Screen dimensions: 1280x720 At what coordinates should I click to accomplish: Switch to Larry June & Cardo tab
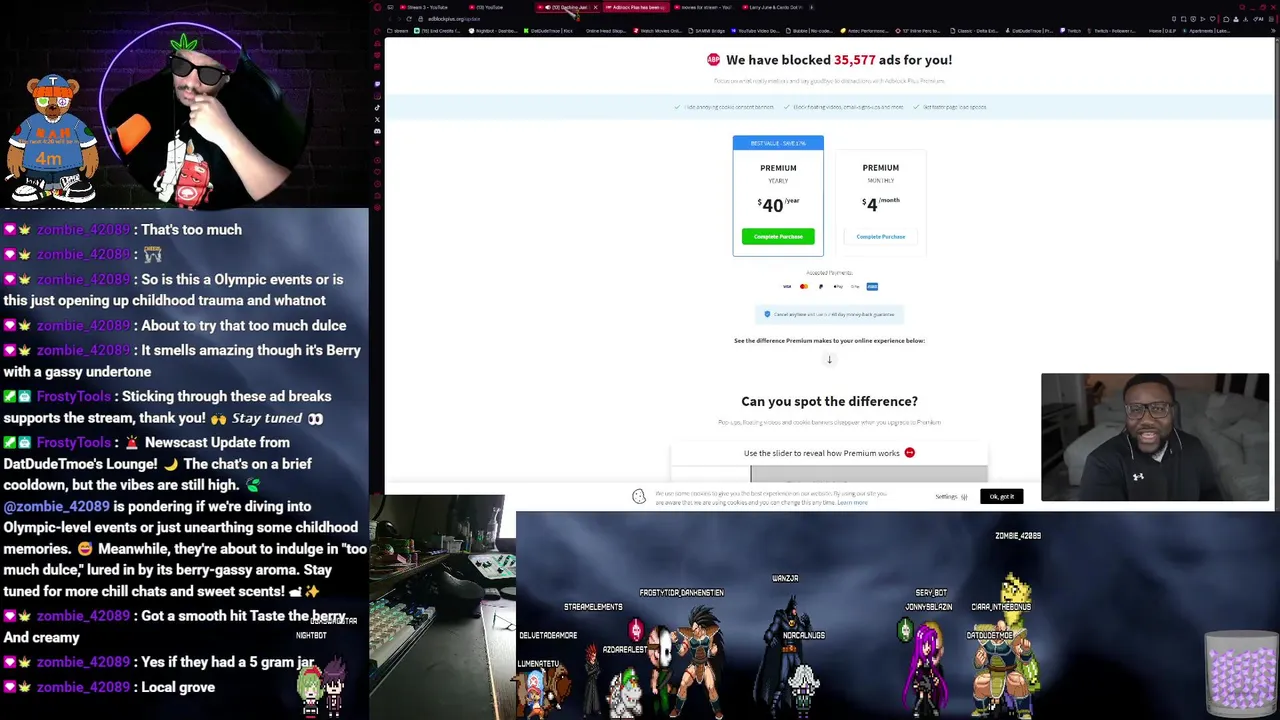773,7
